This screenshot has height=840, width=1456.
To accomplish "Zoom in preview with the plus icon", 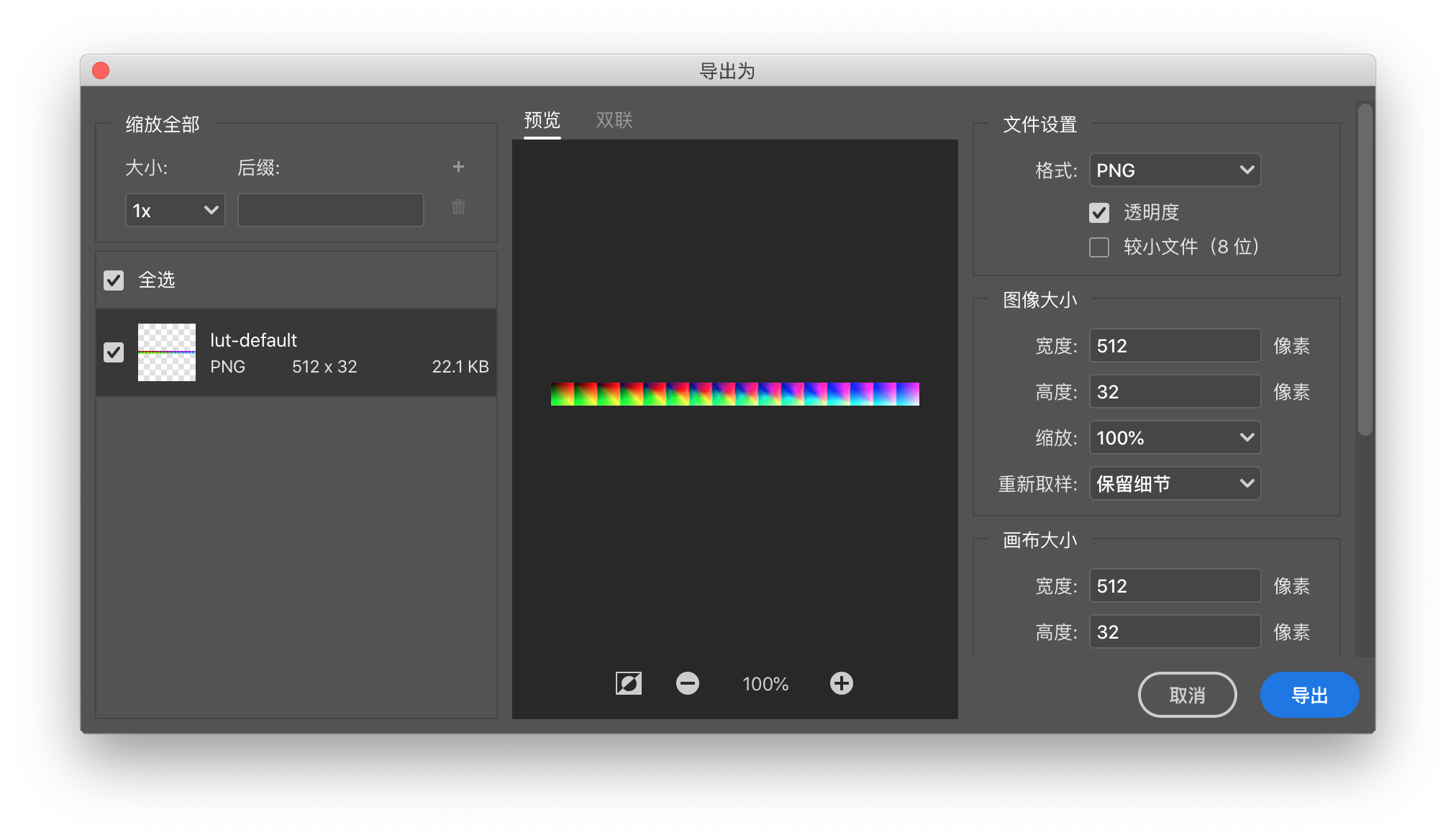I will coord(842,683).
